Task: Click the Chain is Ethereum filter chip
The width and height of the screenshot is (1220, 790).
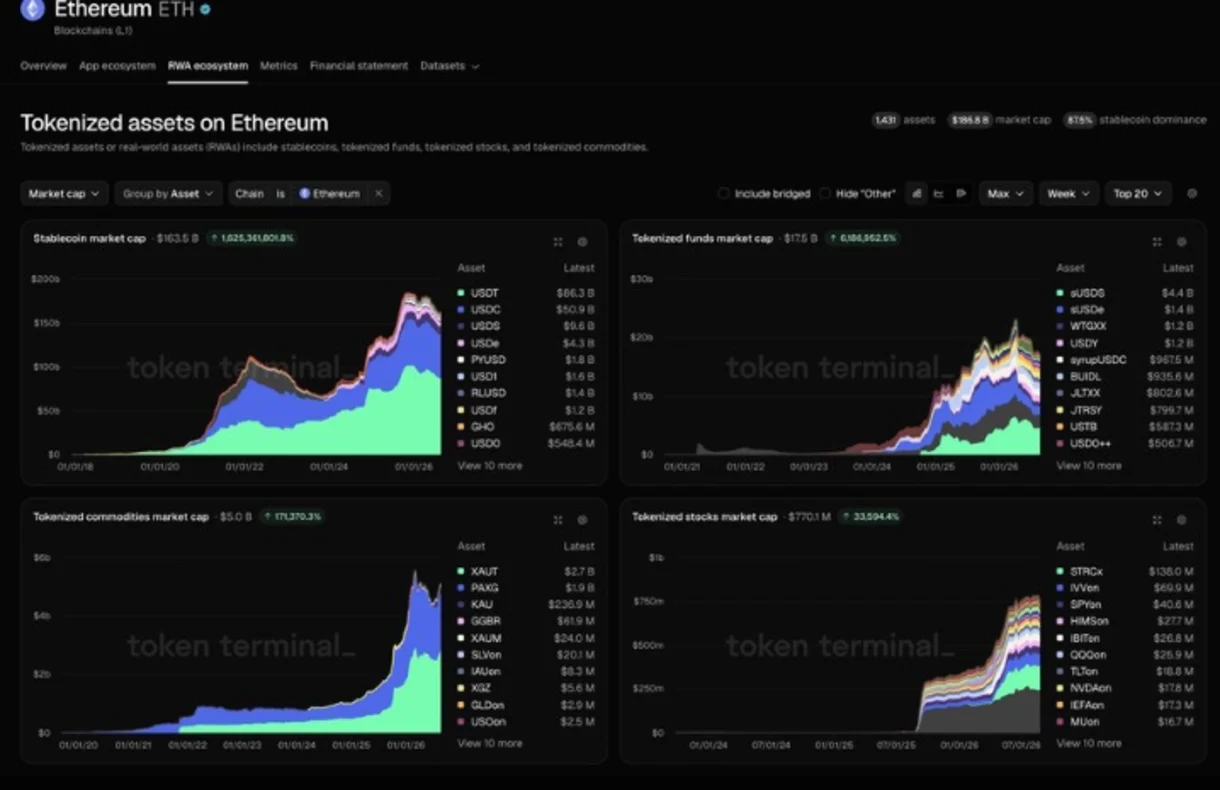Action: coord(308,194)
